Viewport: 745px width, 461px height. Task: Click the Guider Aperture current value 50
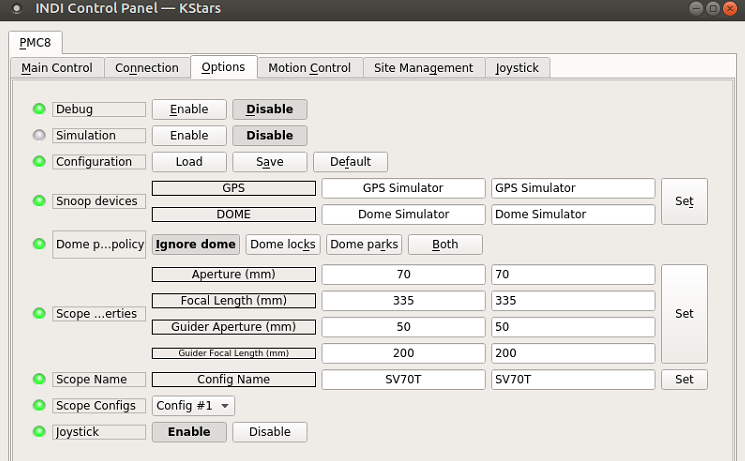pyautogui.click(x=403, y=327)
